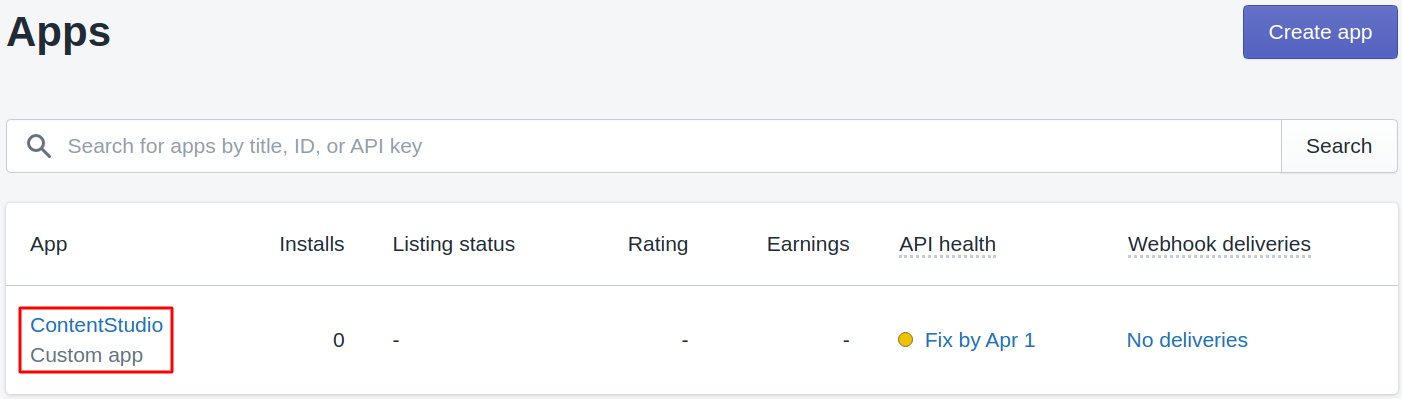
Task: Click the Webhook deliveries column header
Action: pyautogui.click(x=1219, y=244)
